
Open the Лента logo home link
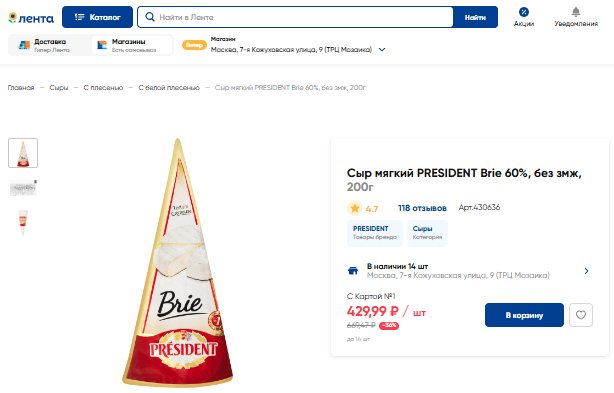[31, 18]
